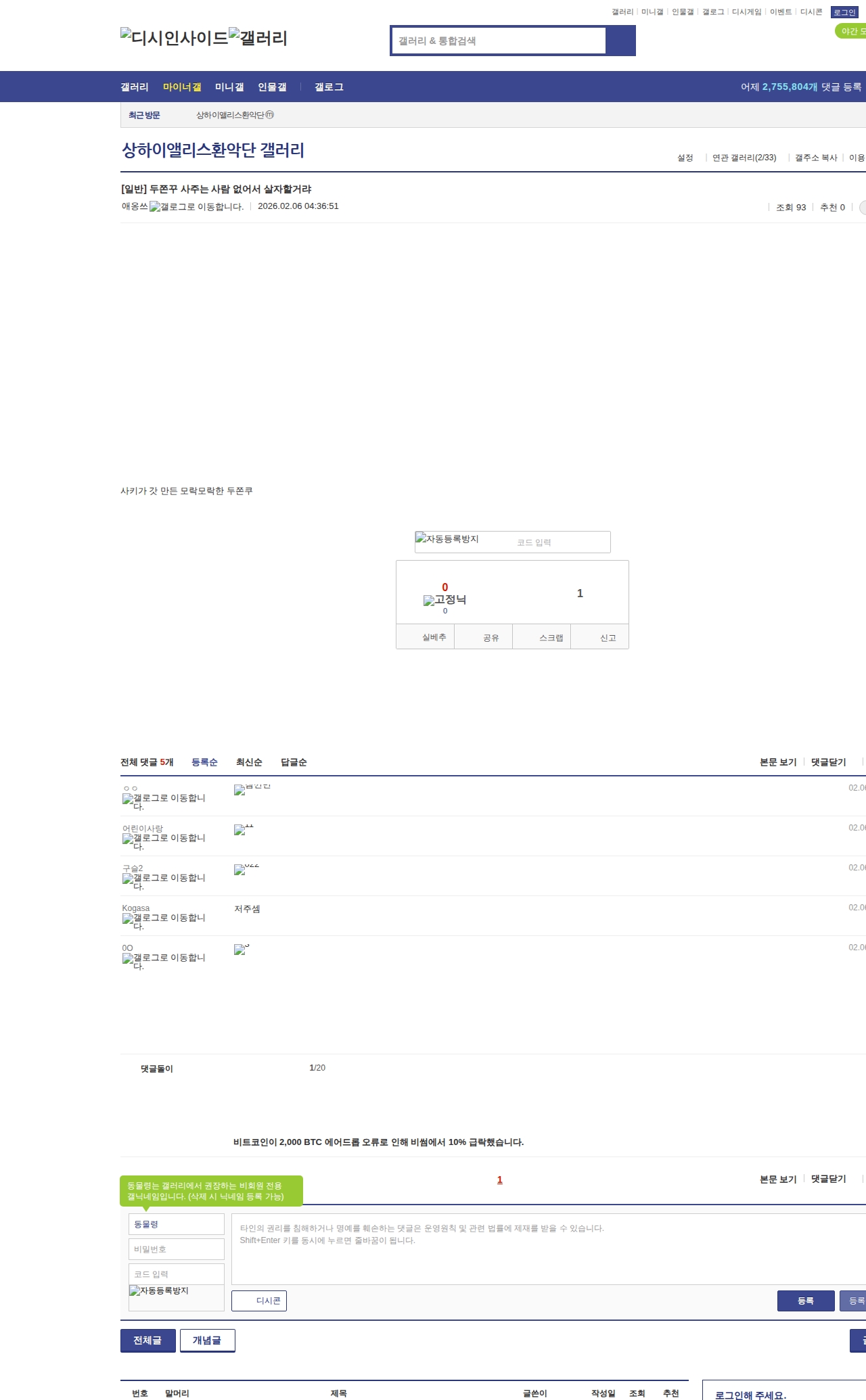Switch to the 개념글 tab
This screenshot has width=866, height=1400.
pyautogui.click(x=208, y=1340)
